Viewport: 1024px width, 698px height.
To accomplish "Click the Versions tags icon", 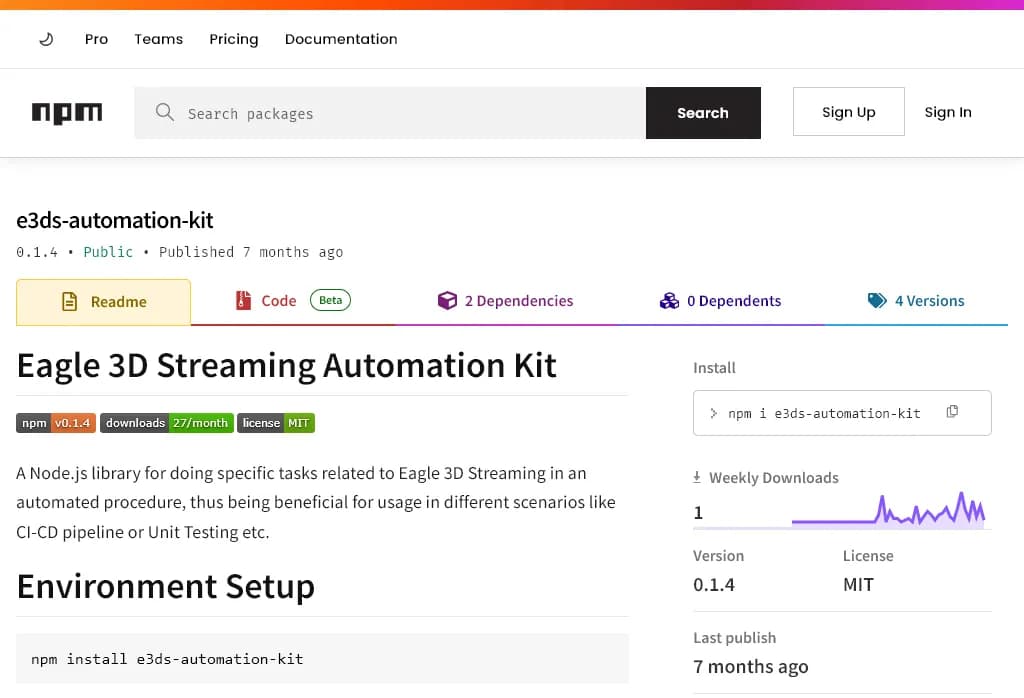I will click(877, 300).
